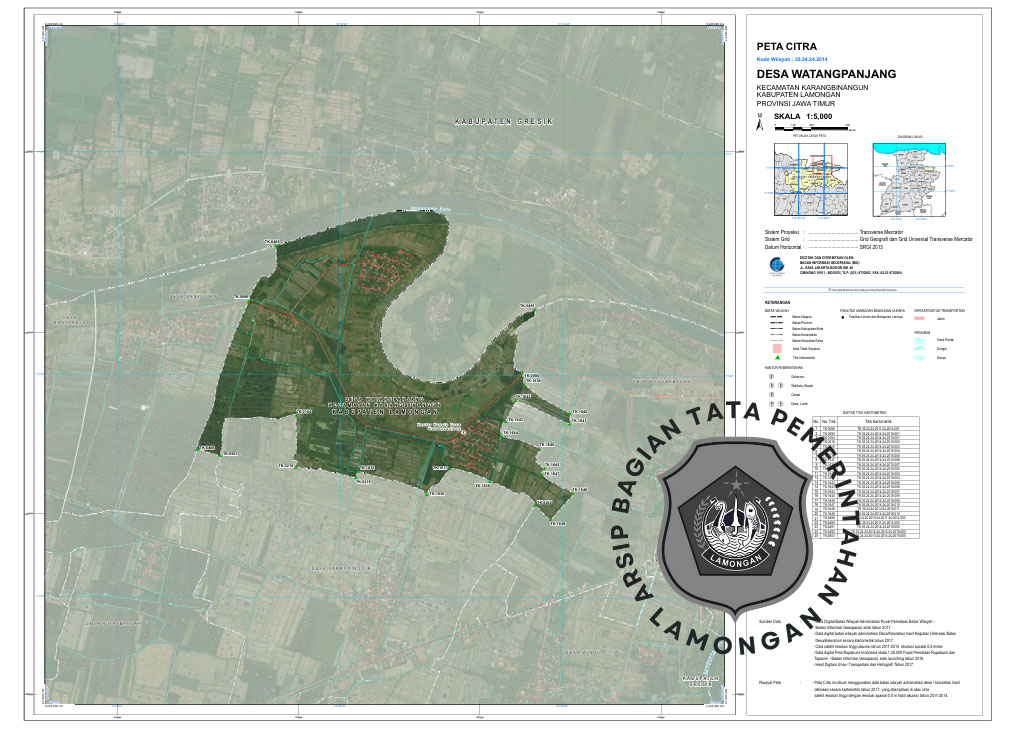The height and width of the screenshot is (735, 1011).
Task: Click the DESA WATANGPANJANG title
Action: click(826, 74)
